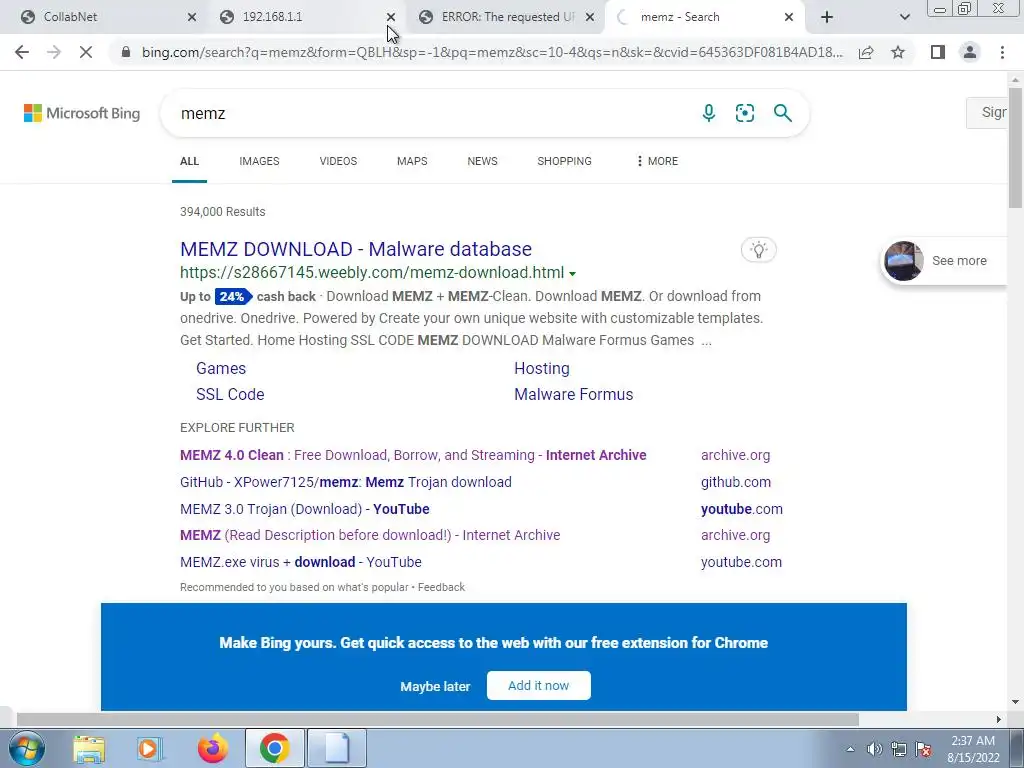The width and height of the screenshot is (1024, 768).
Task: Expand the MORE search categories
Action: [x=657, y=161]
